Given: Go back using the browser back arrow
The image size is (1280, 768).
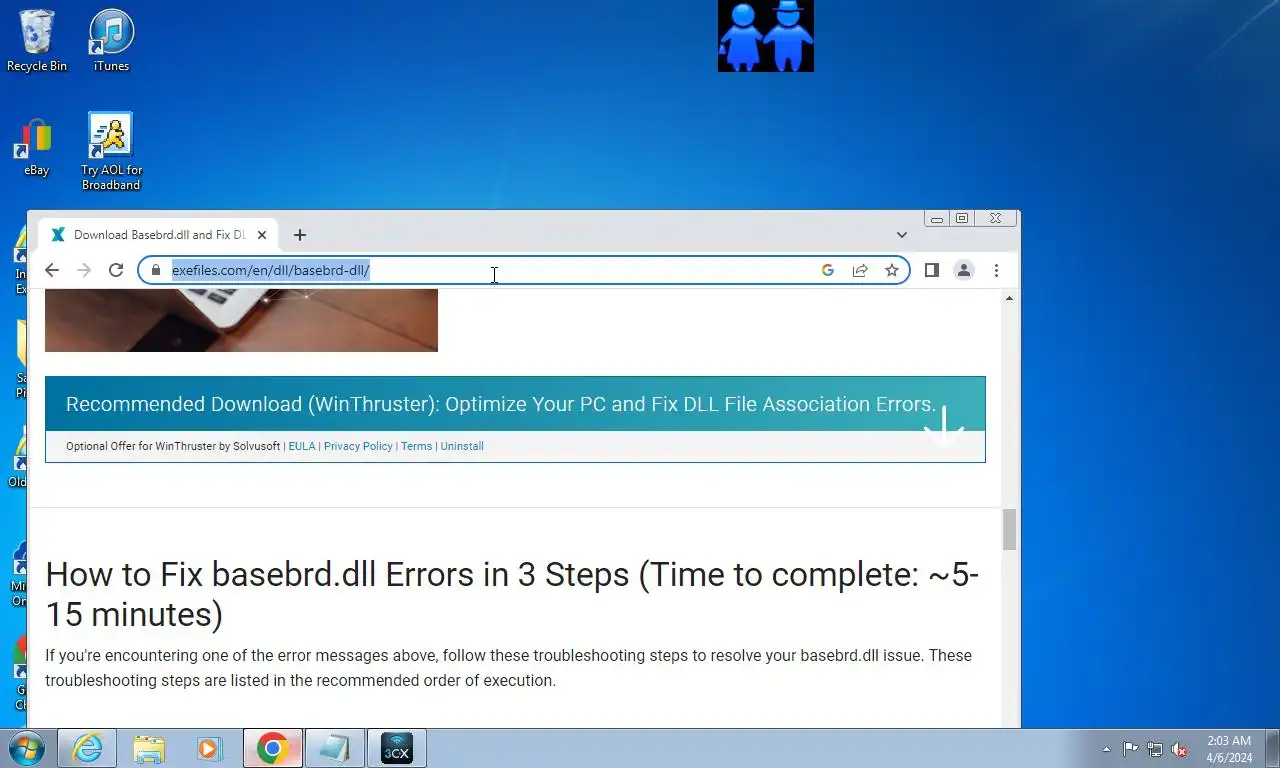Looking at the screenshot, I should point(52,270).
